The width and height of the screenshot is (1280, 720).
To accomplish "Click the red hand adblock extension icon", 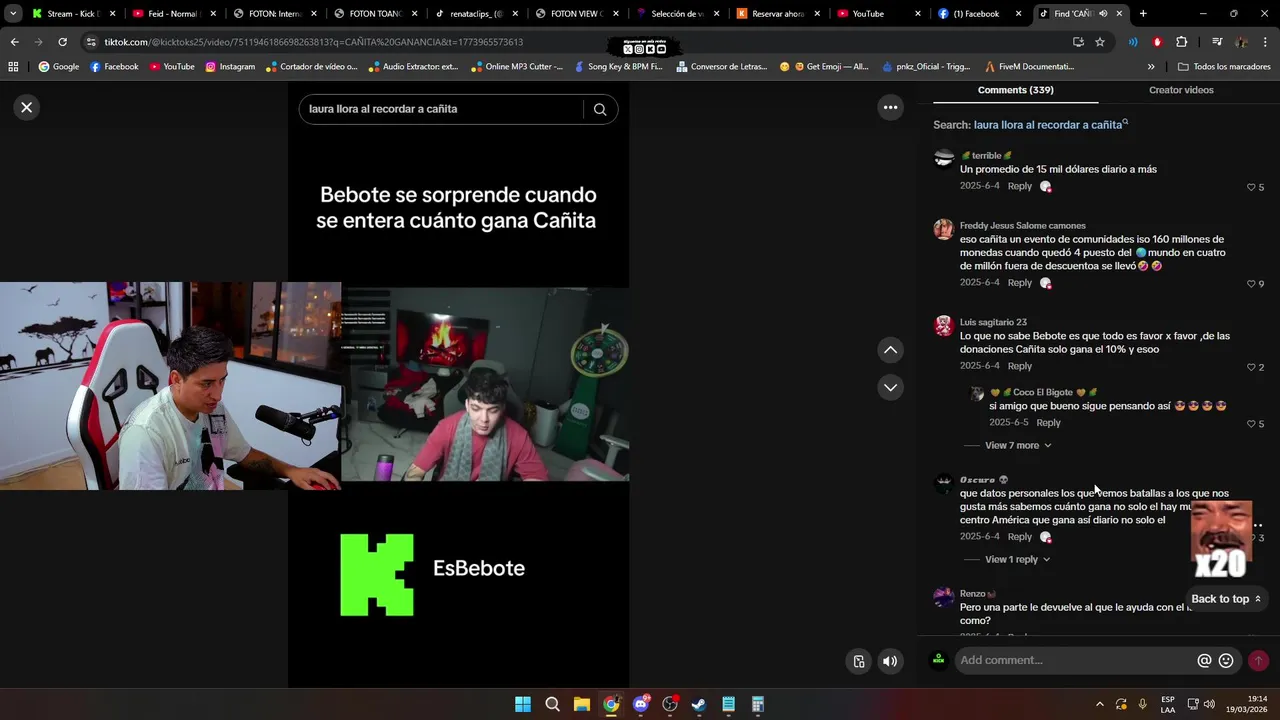I will [1157, 42].
